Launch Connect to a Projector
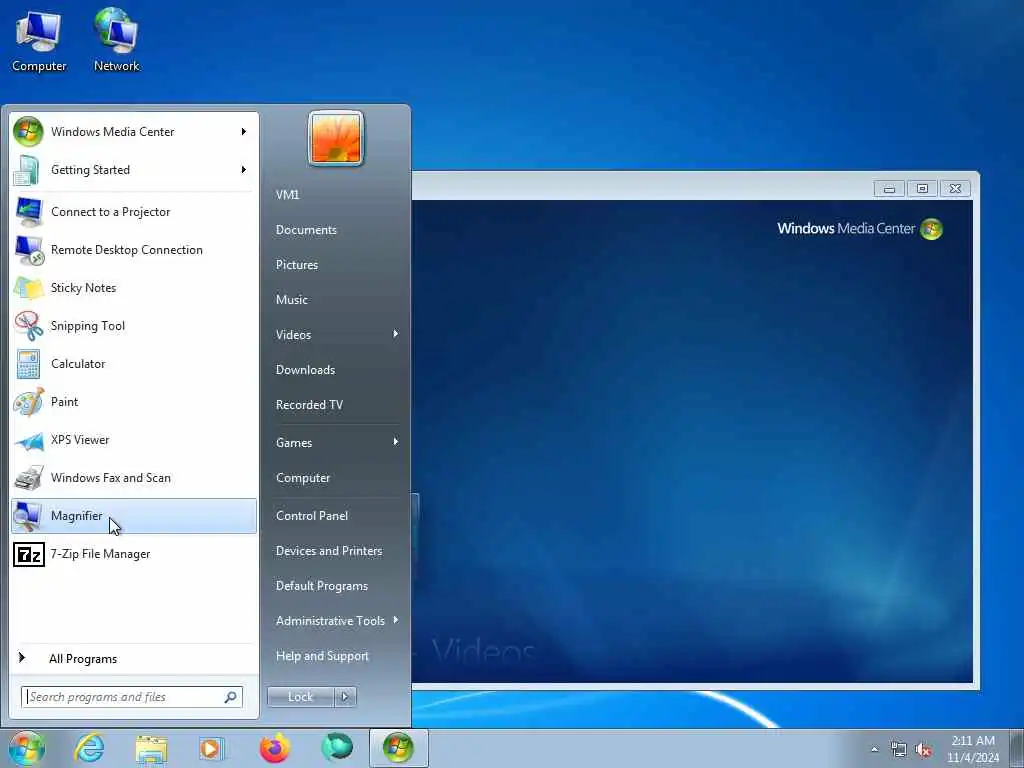The width and height of the screenshot is (1024, 768). [x=134, y=212]
